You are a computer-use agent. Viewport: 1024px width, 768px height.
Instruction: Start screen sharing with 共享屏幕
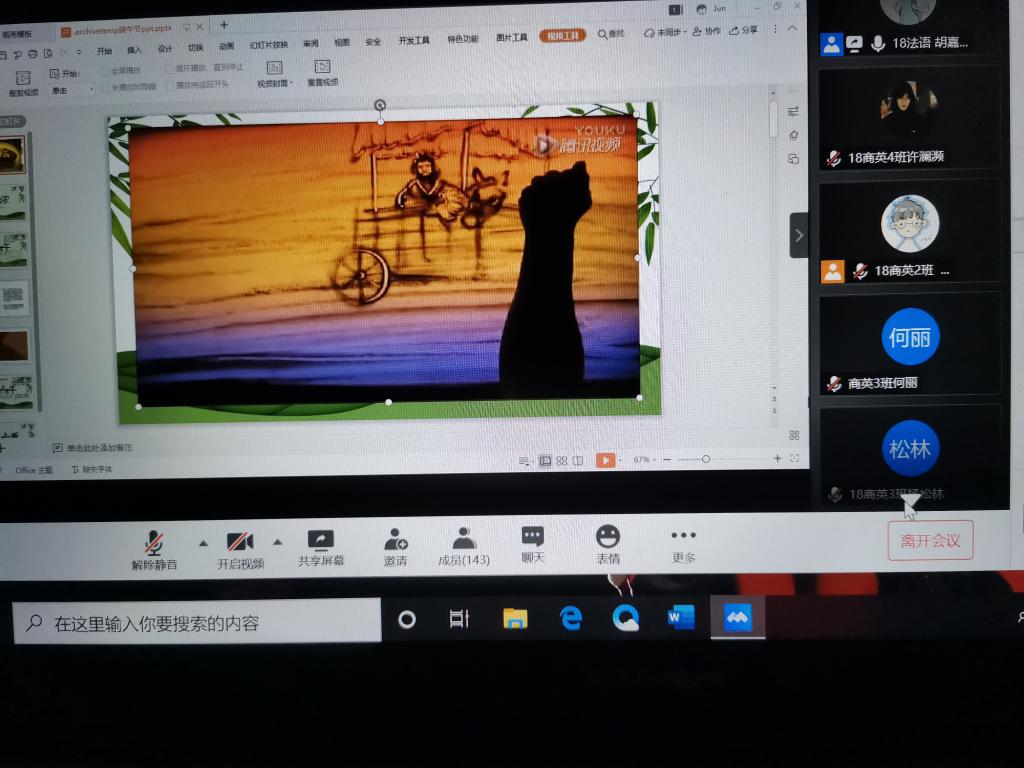point(321,547)
